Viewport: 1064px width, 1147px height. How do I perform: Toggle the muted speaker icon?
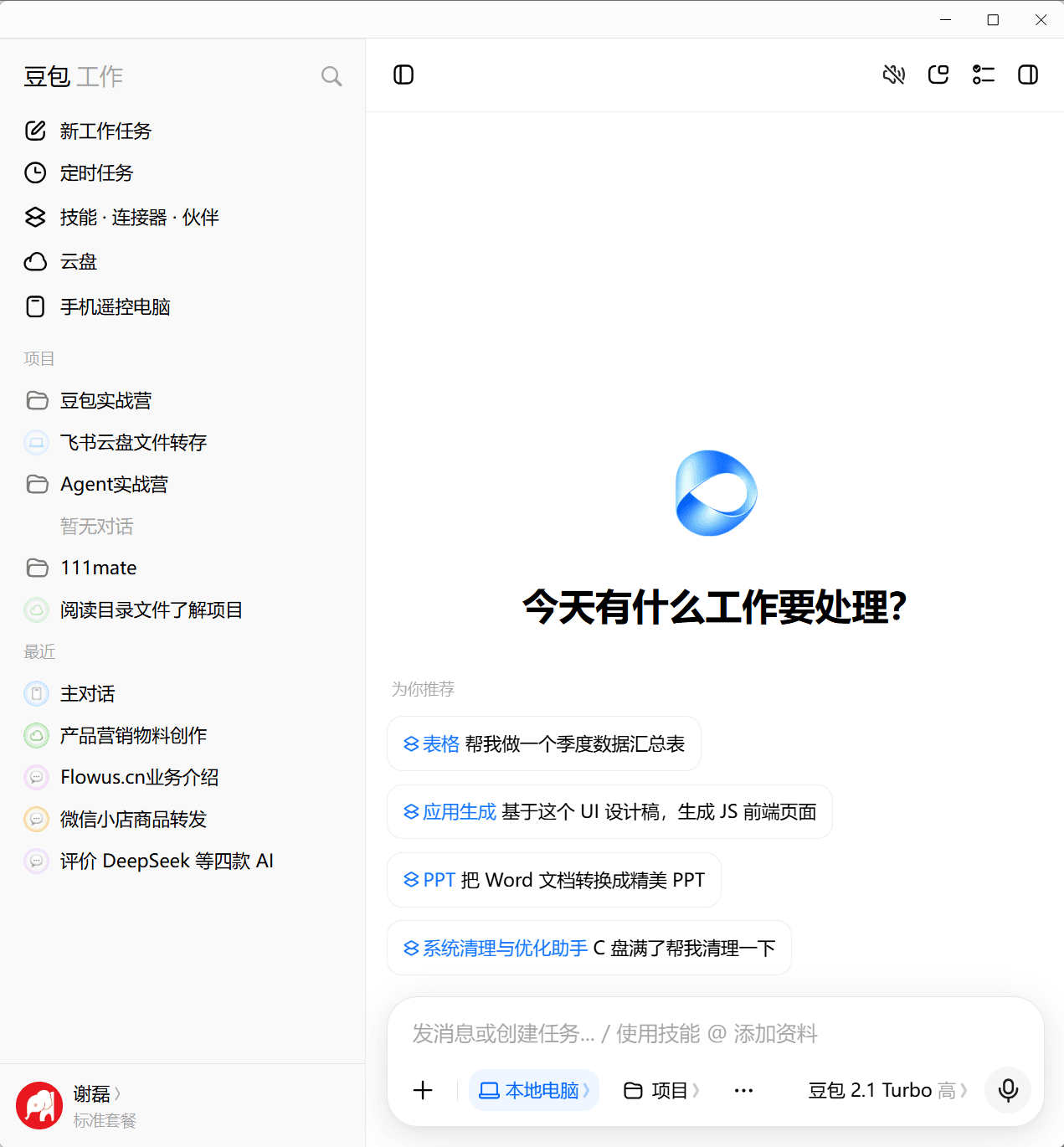(x=894, y=75)
